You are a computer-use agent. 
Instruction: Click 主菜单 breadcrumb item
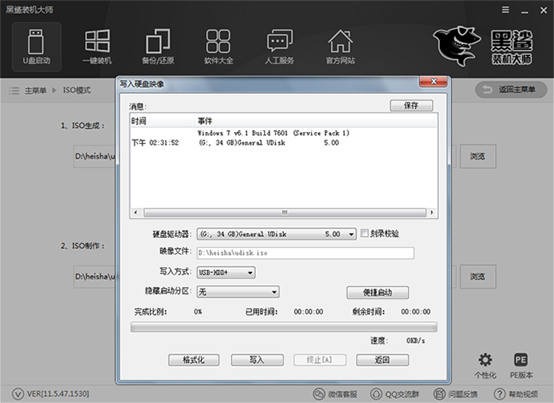pos(35,90)
